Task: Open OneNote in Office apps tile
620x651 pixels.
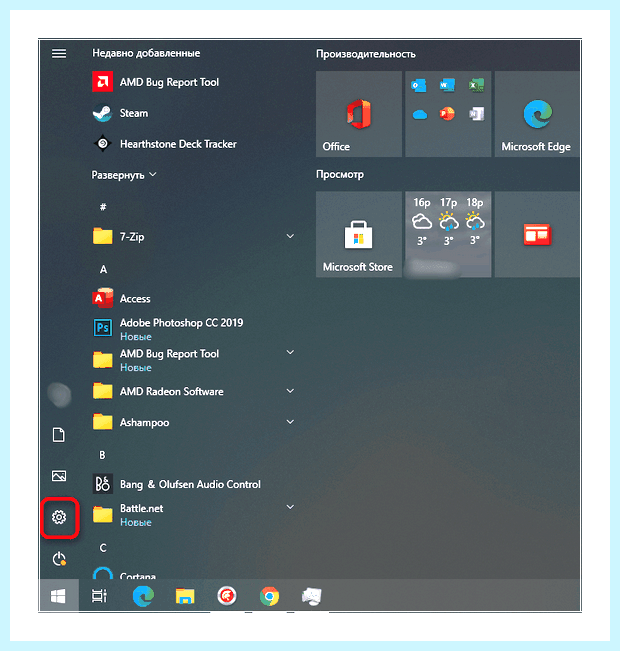Action: coord(476,114)
